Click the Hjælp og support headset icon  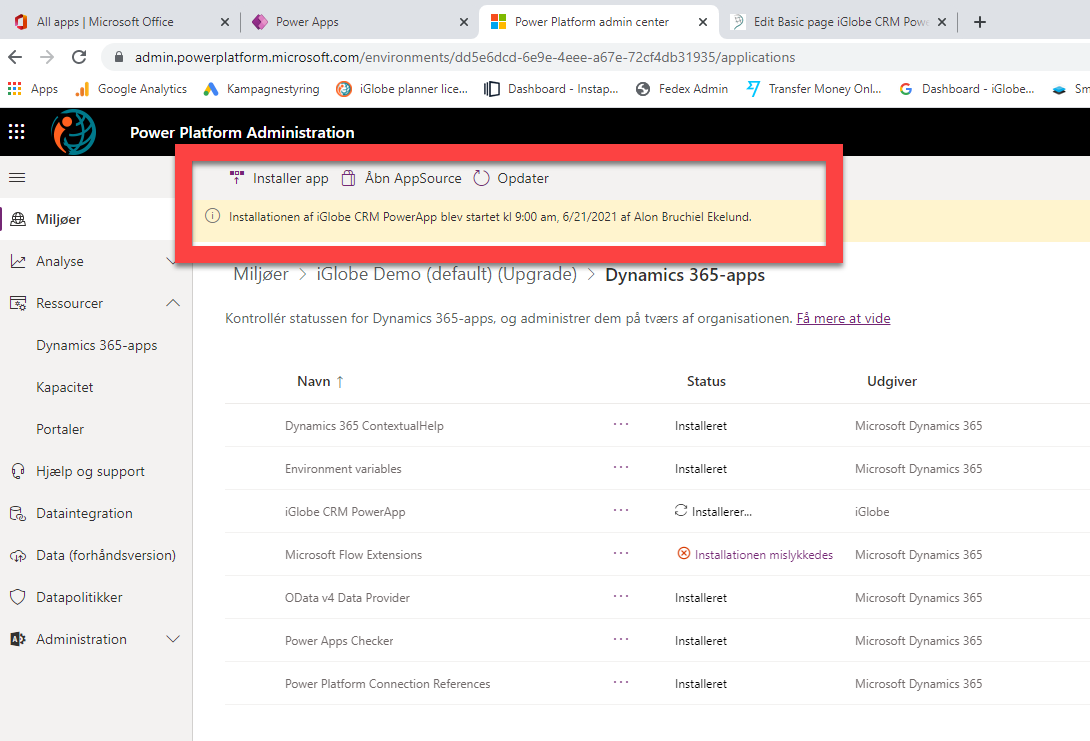pos(18,471)
